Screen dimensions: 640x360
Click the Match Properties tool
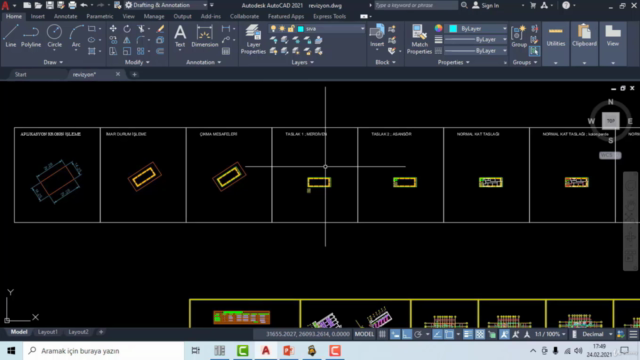pos(419,39)
